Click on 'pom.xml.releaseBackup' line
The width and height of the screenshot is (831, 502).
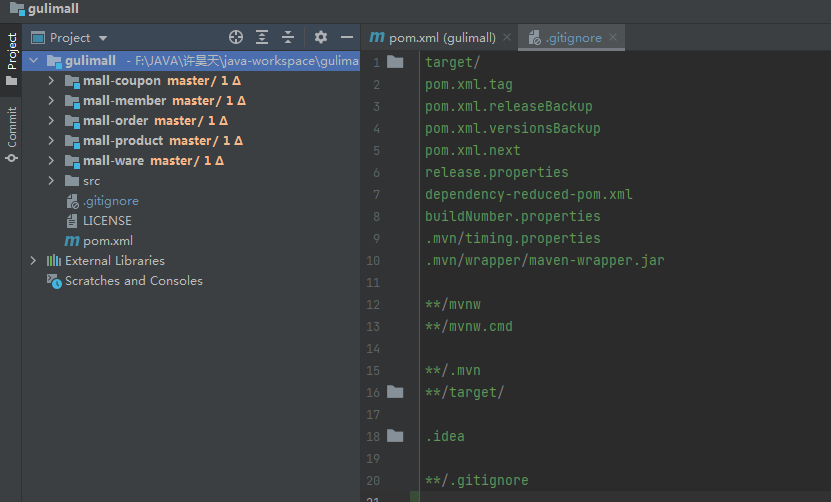[509, 107]
